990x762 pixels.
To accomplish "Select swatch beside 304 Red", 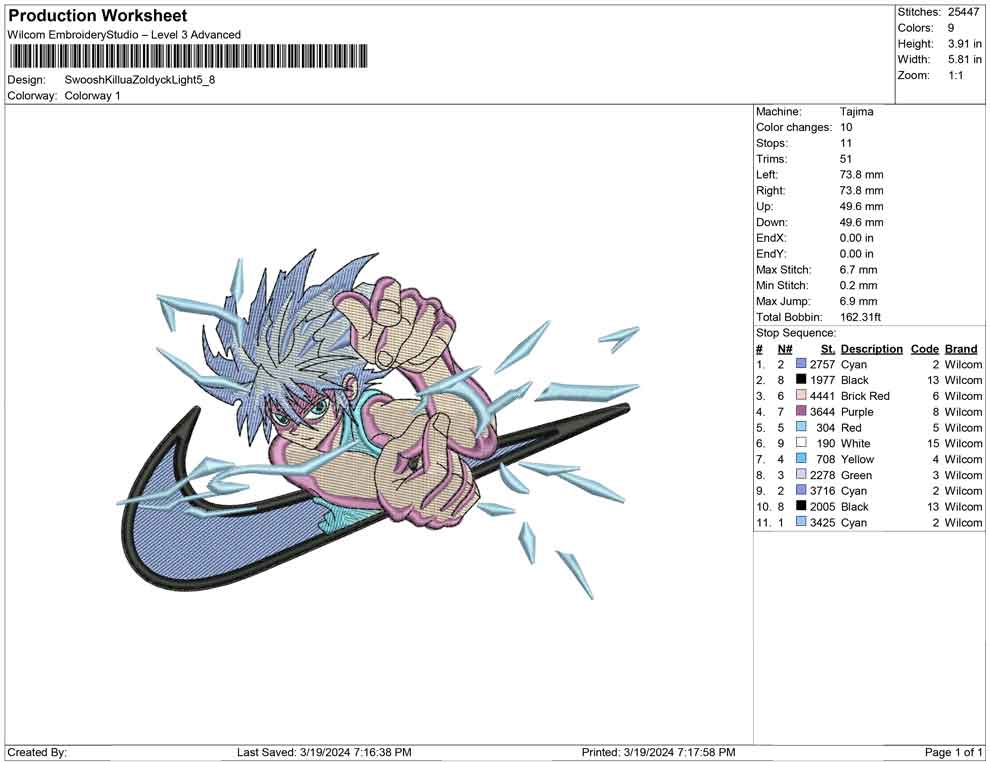I will (801, 427).
